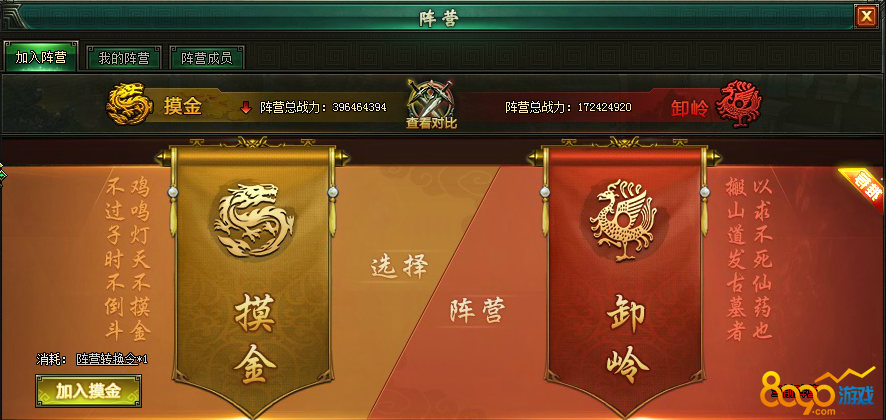Open the 查看对比 crossed swords comparison
The image size is (886, 420).
[x=431, y=105]
